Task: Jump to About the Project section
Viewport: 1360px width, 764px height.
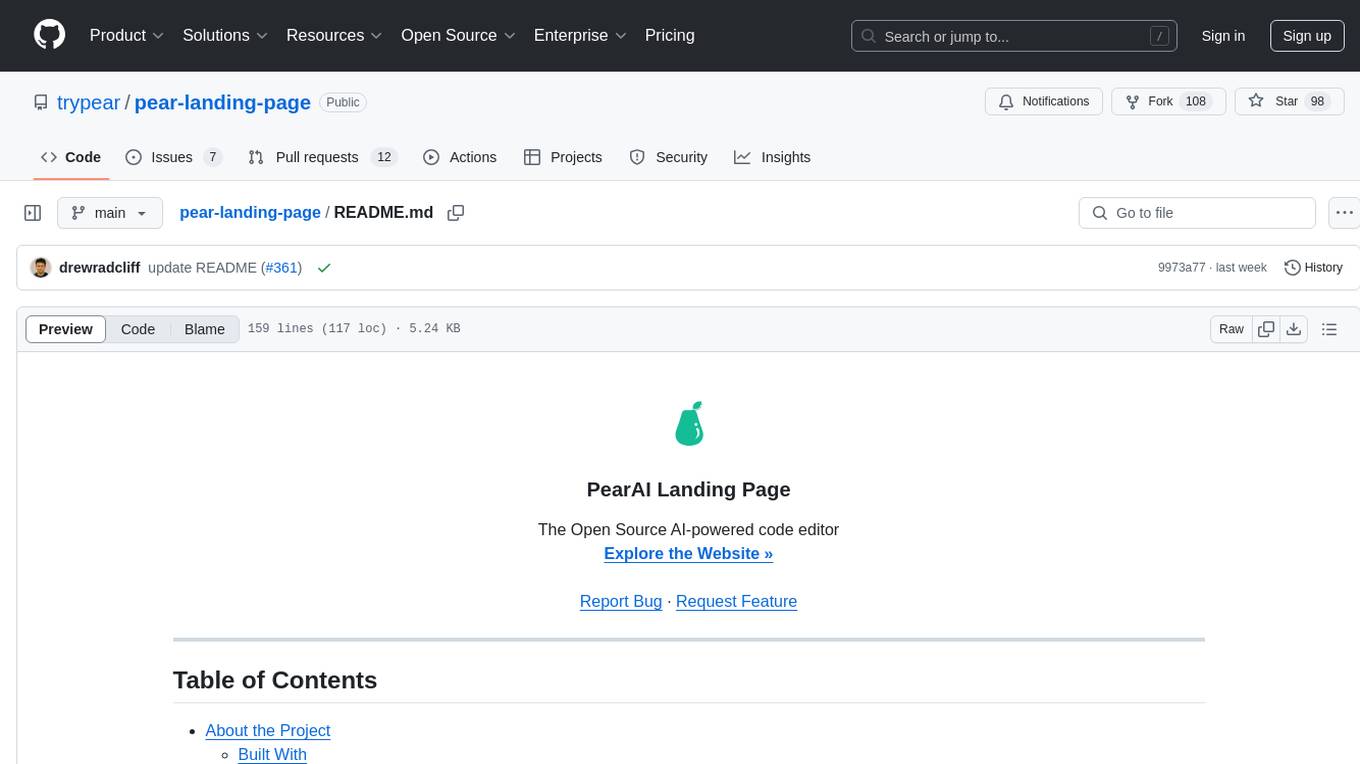Action: click(268, 730)
